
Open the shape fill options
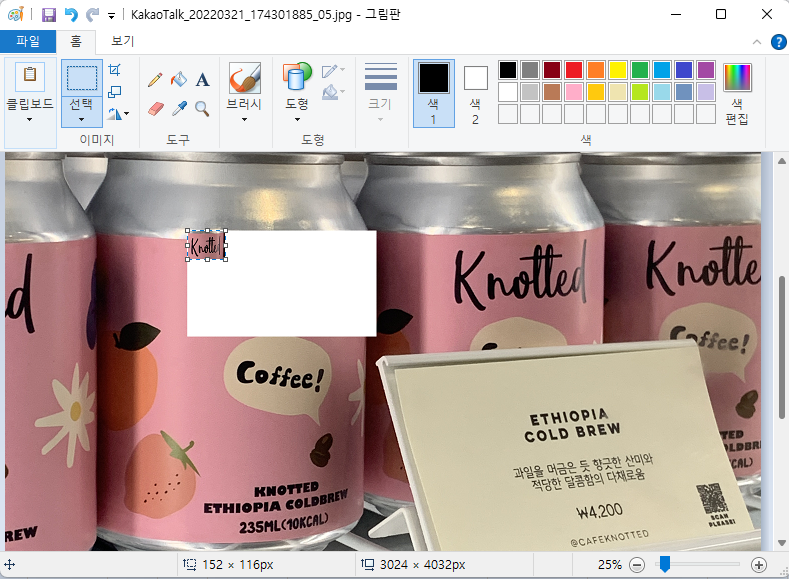tap(333, 92)
